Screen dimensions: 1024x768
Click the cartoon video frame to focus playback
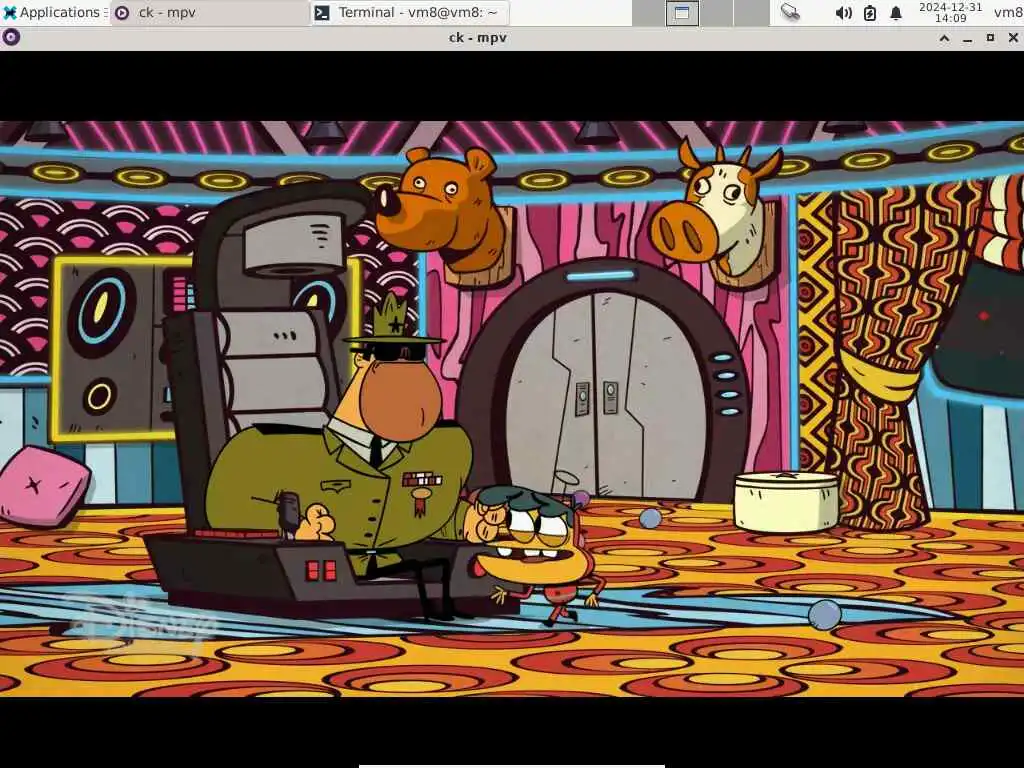click(x=512, y=409)
